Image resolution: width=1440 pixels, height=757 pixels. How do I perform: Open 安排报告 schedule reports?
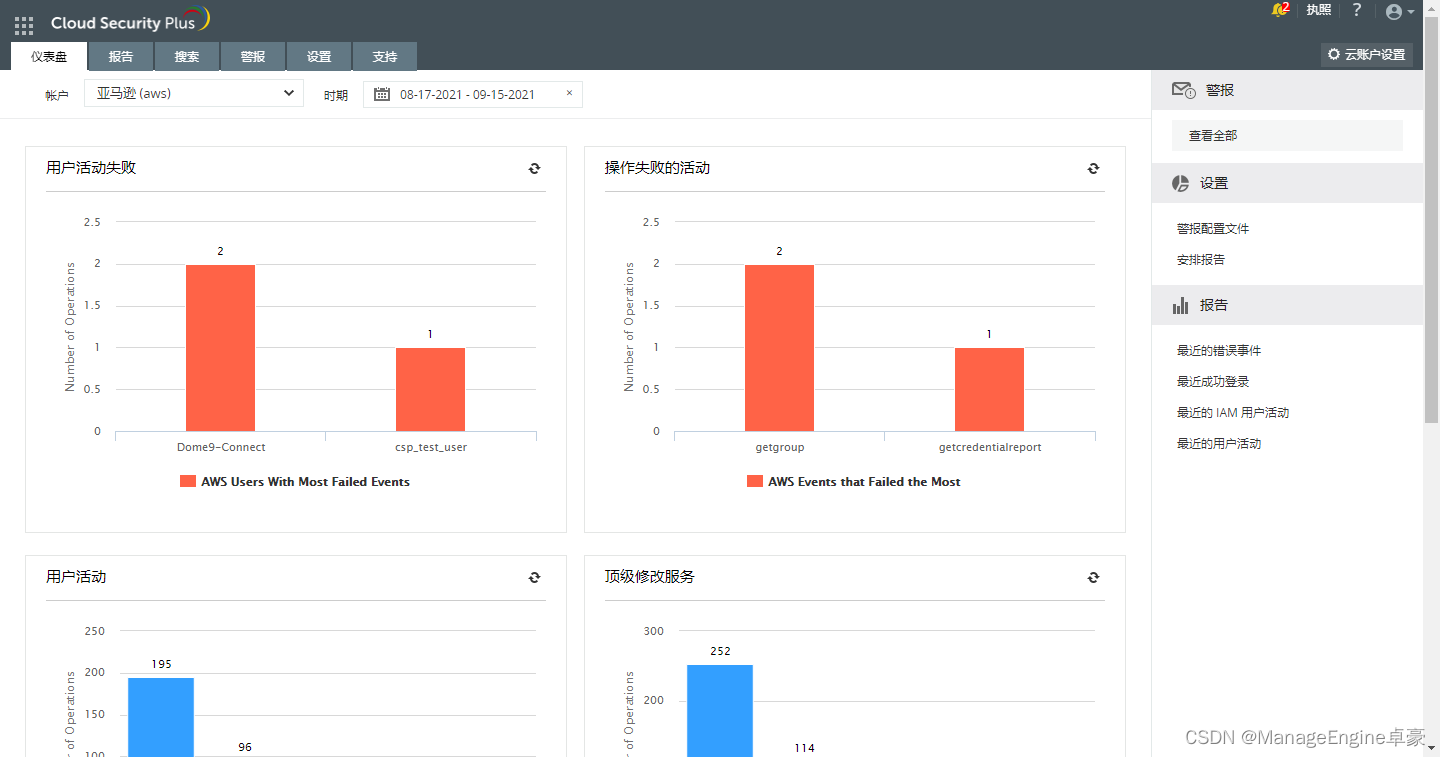1201,260
